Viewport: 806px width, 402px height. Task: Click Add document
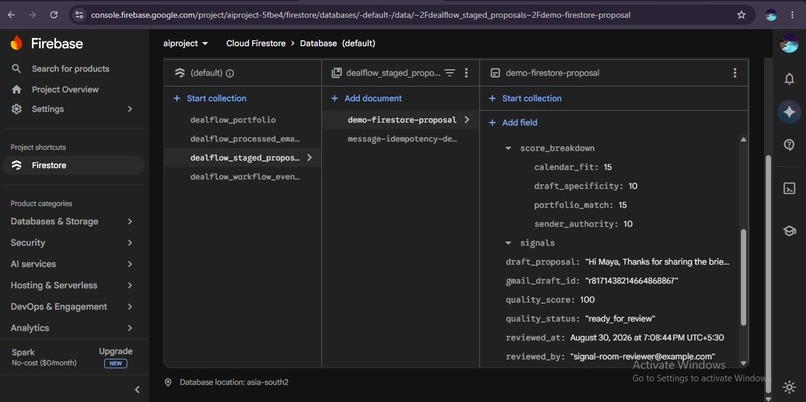click(x=367, y=98)
